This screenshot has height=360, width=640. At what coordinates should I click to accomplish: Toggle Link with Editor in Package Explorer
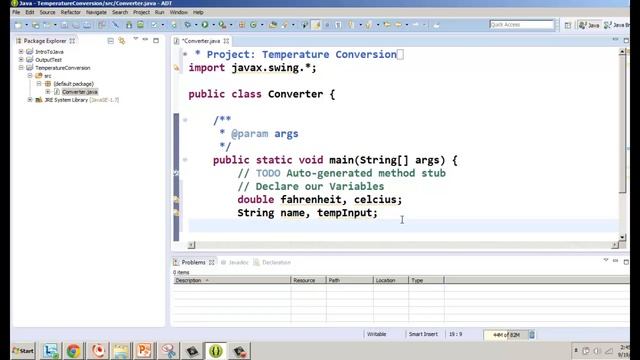point(122,41)
